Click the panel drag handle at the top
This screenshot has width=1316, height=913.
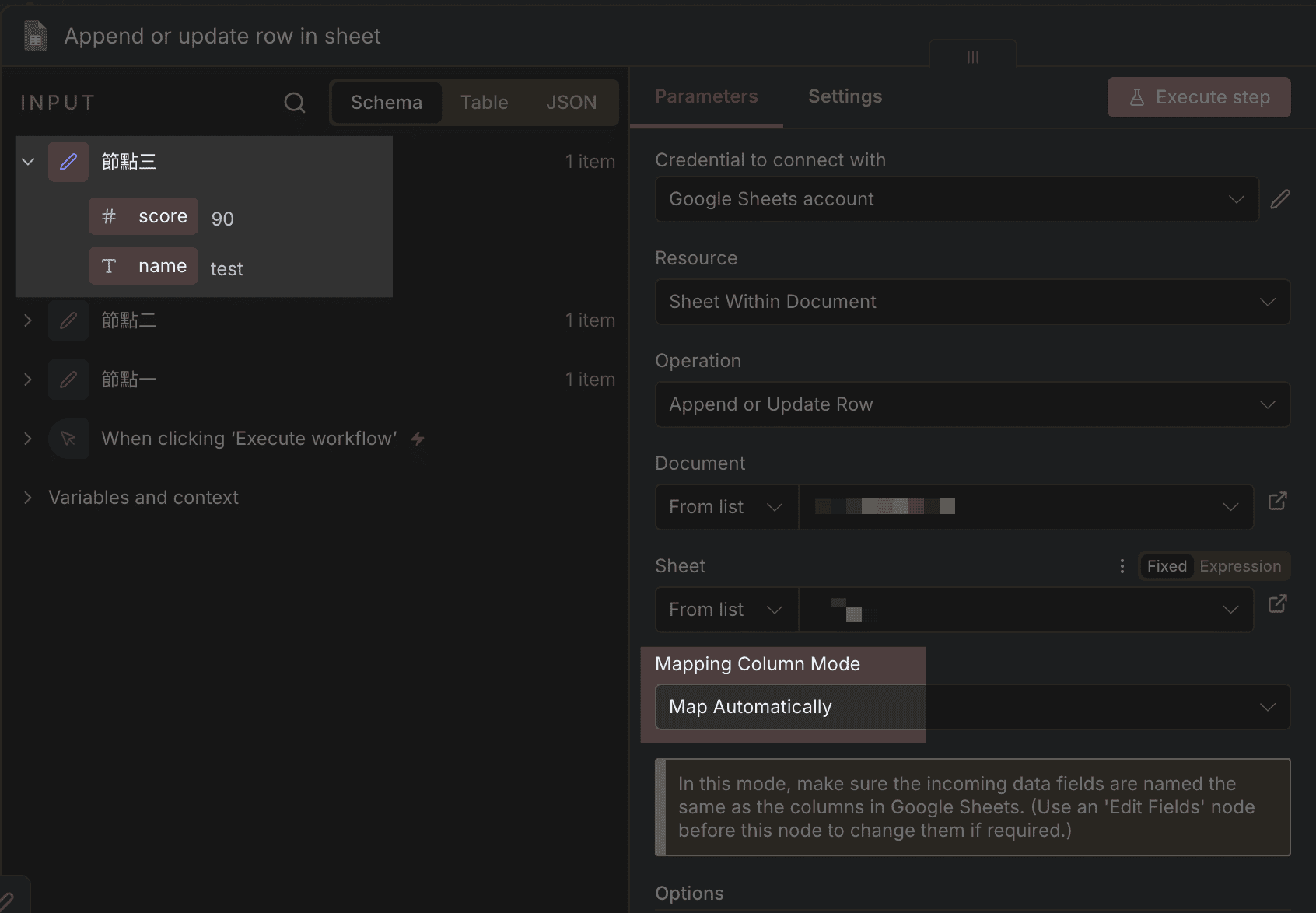tap(972, 57)
